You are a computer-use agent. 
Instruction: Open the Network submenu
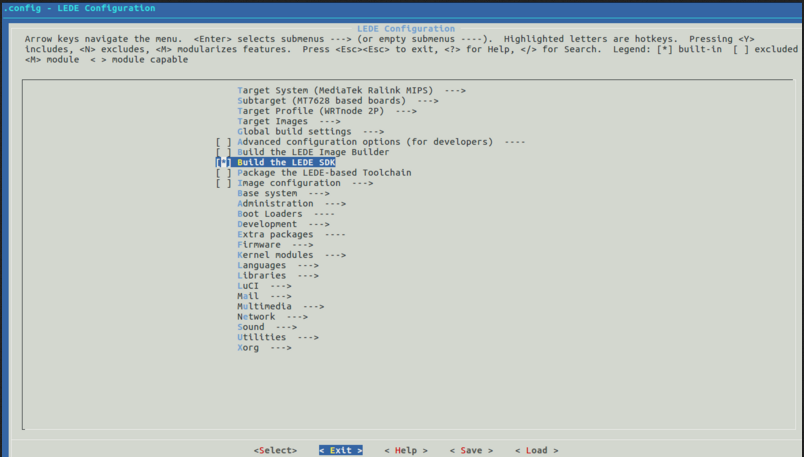tap(272, 316)
